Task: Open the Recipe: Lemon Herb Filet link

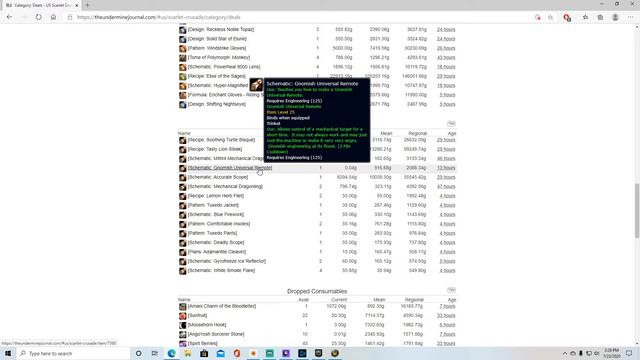Action: click(216, 196)
